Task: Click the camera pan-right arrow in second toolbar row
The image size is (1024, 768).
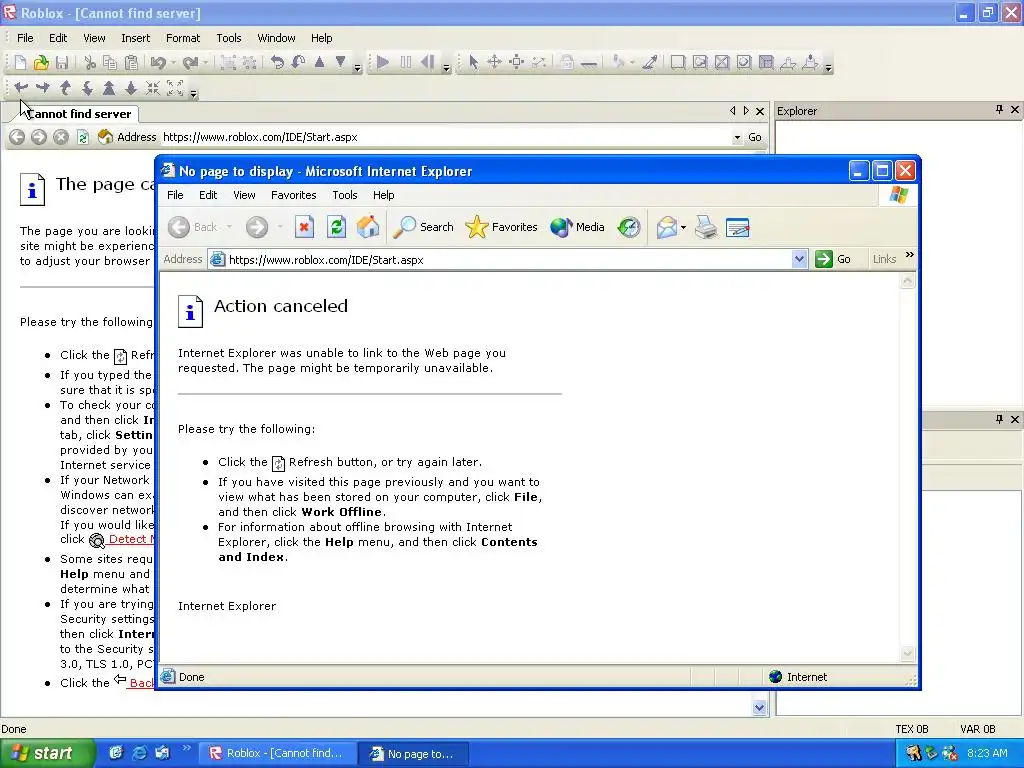Action: [x=43, y=88]
